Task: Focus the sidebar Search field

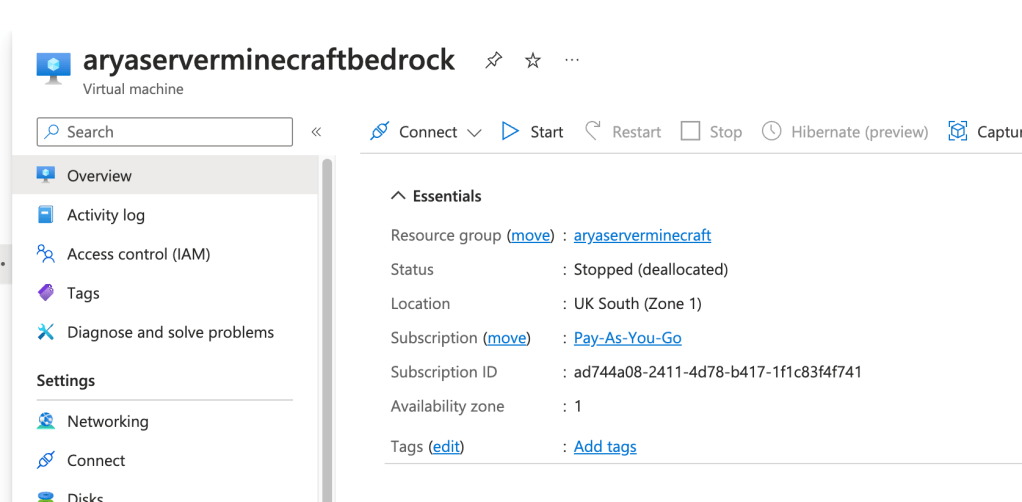Action: [165, 132]
